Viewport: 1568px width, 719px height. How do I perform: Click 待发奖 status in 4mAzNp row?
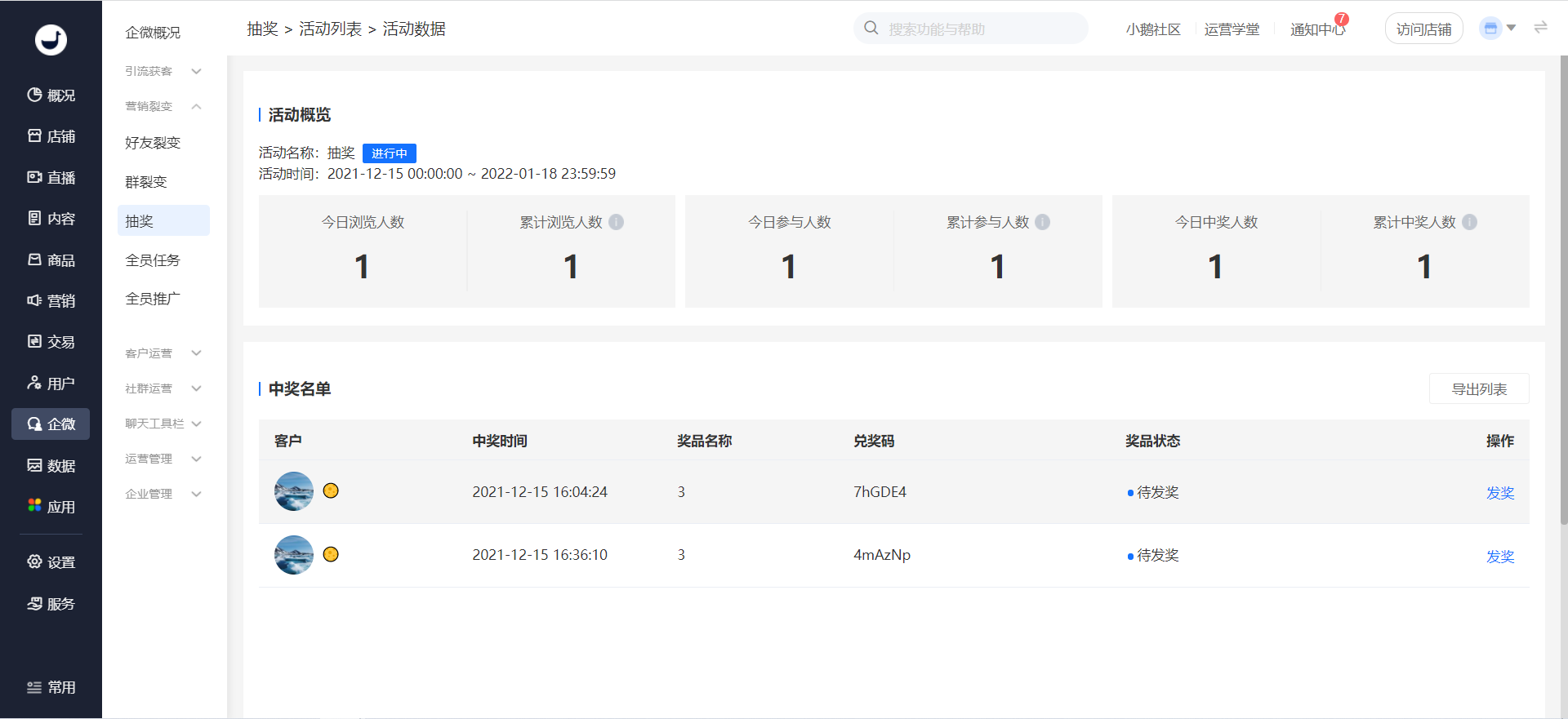click(x=1153, y=555)
